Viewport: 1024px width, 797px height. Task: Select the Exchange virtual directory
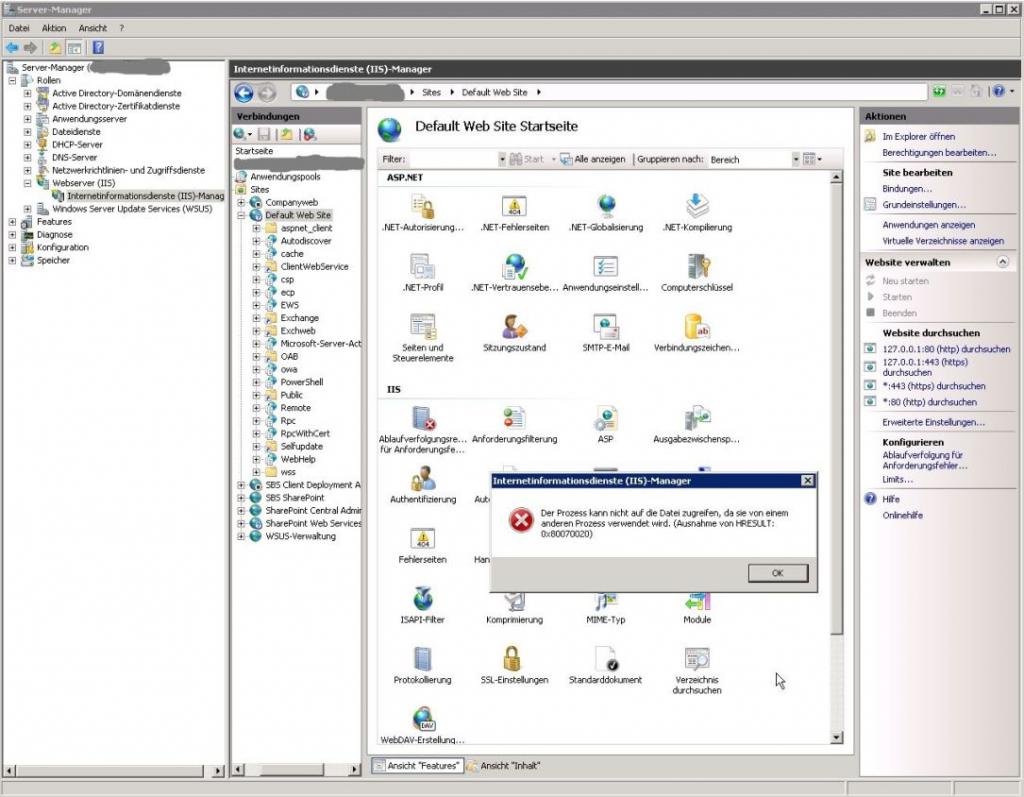[x=300, y=318]
